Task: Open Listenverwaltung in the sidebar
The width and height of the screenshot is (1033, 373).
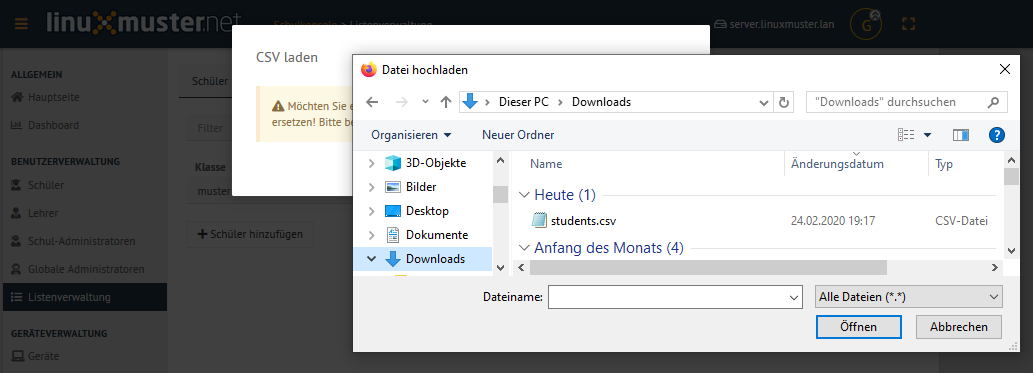Action: (84, 297)
